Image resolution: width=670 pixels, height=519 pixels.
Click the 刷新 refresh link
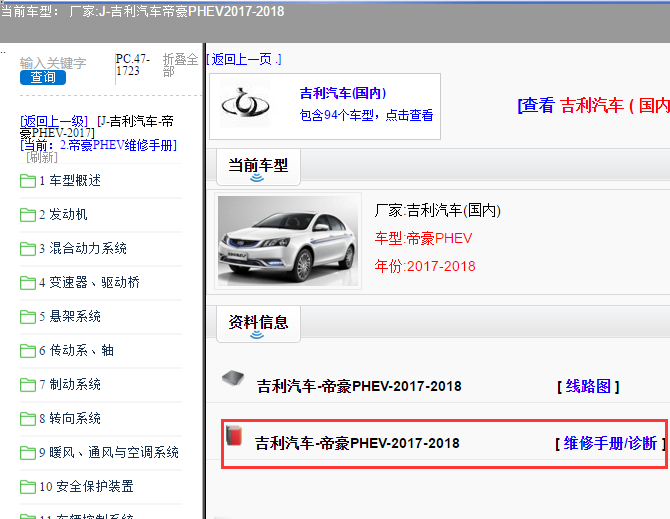click(x=42, y=157)
